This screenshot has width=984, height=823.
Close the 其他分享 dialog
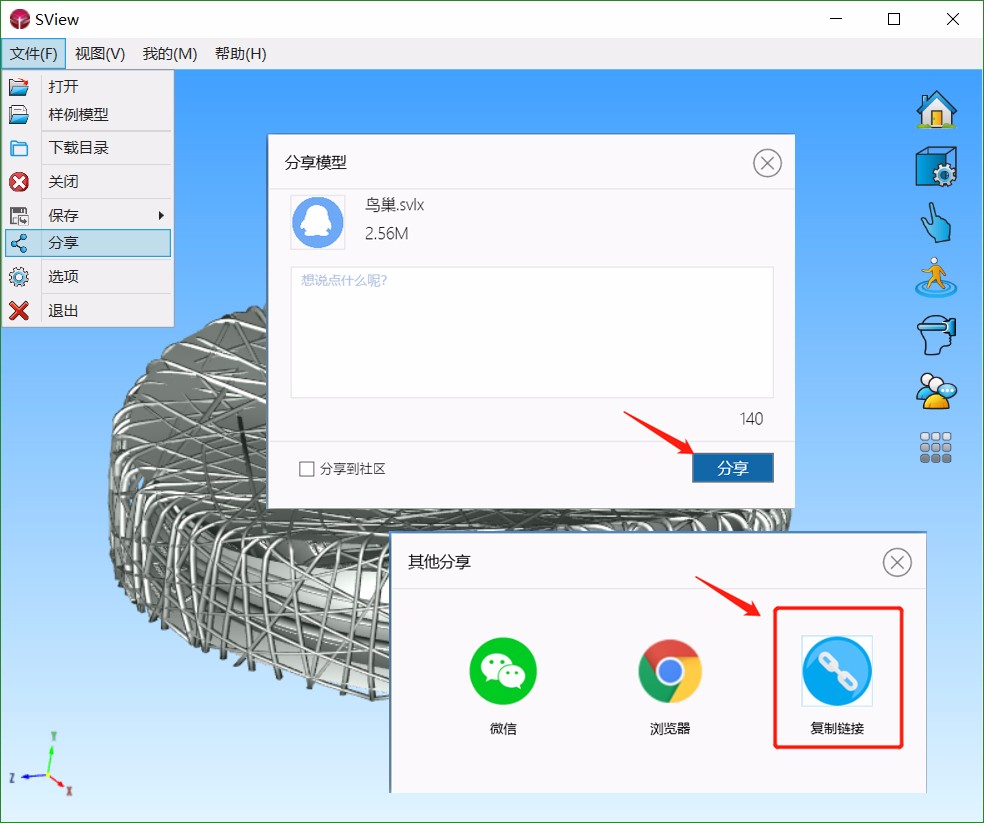pos(897,562)
